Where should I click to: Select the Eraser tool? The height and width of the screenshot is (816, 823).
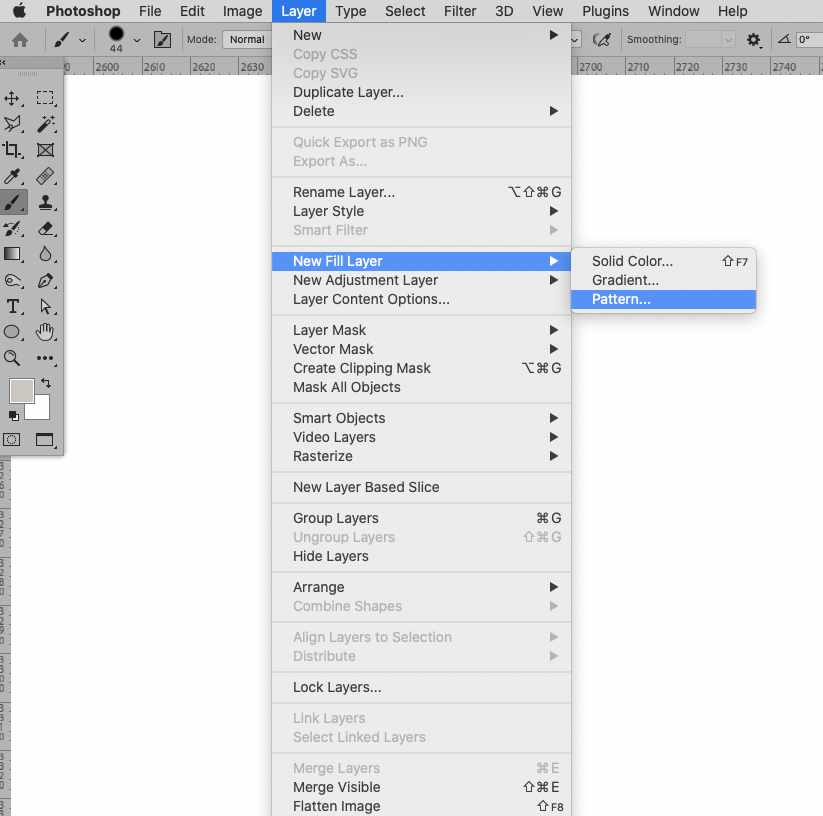[46, 228]
